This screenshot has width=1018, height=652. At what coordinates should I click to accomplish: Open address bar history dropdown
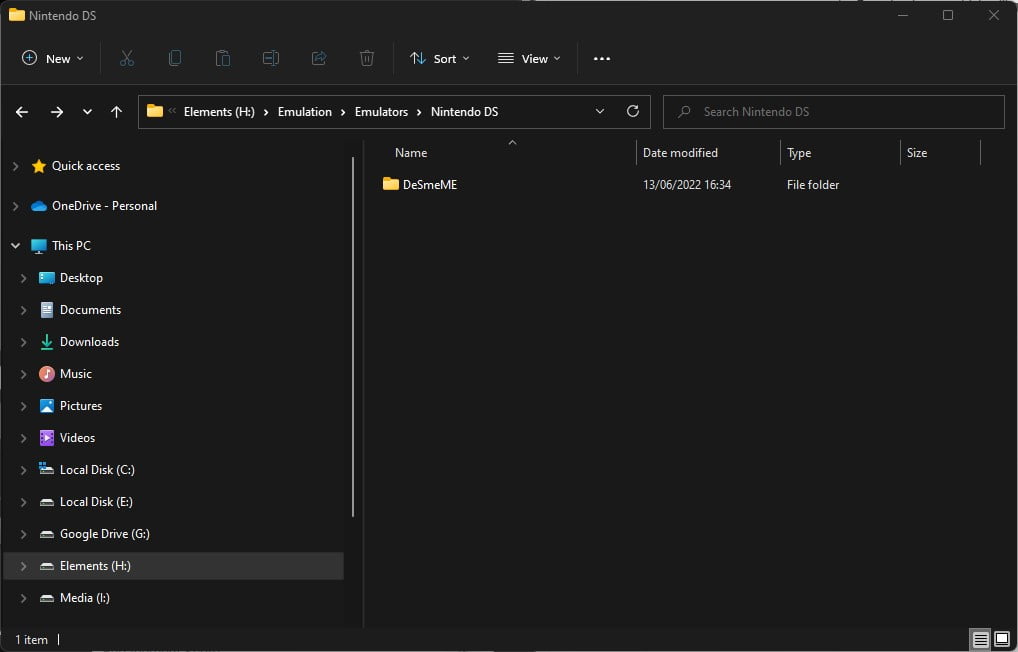coord(600,112)
